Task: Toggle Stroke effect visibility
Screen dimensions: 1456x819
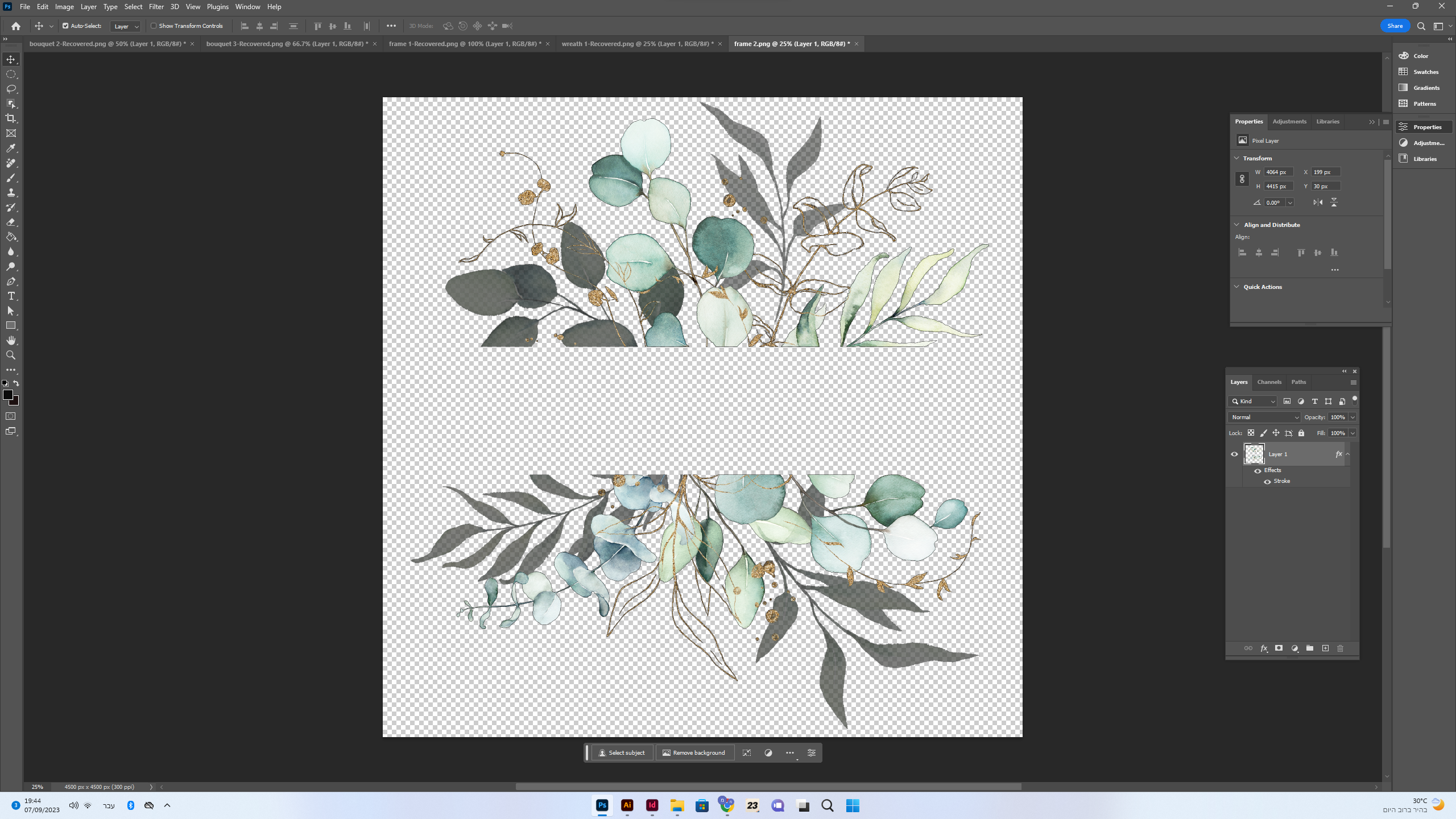Action: point(1267,481)
